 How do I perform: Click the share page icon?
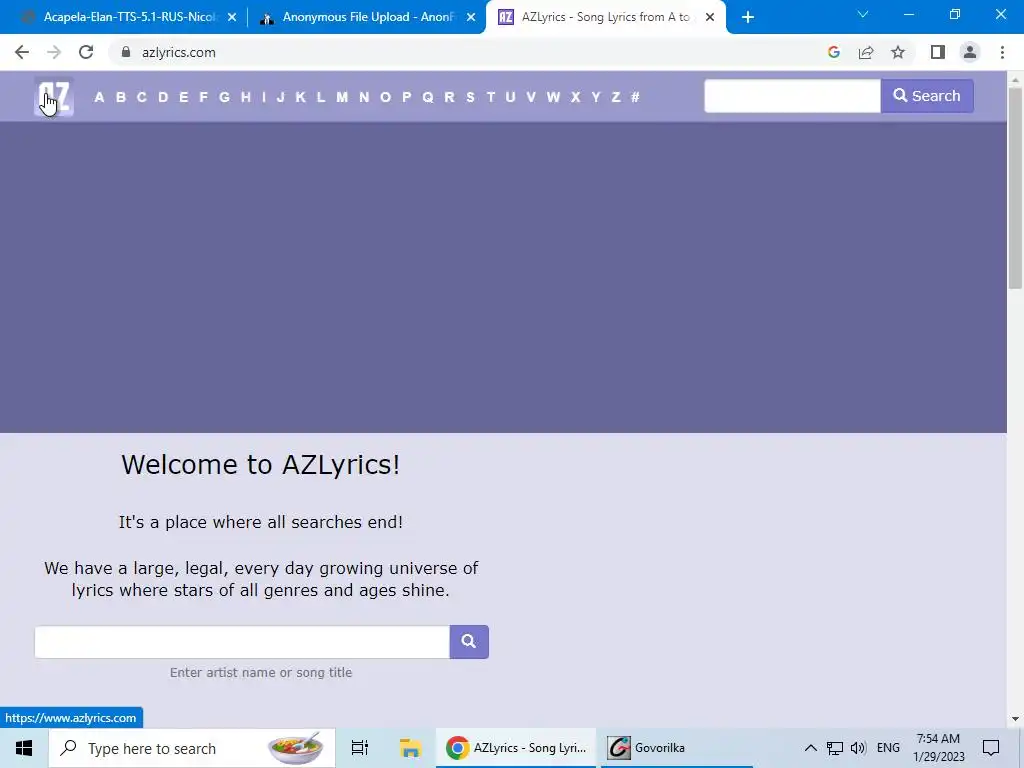click(x=866, y=52)
